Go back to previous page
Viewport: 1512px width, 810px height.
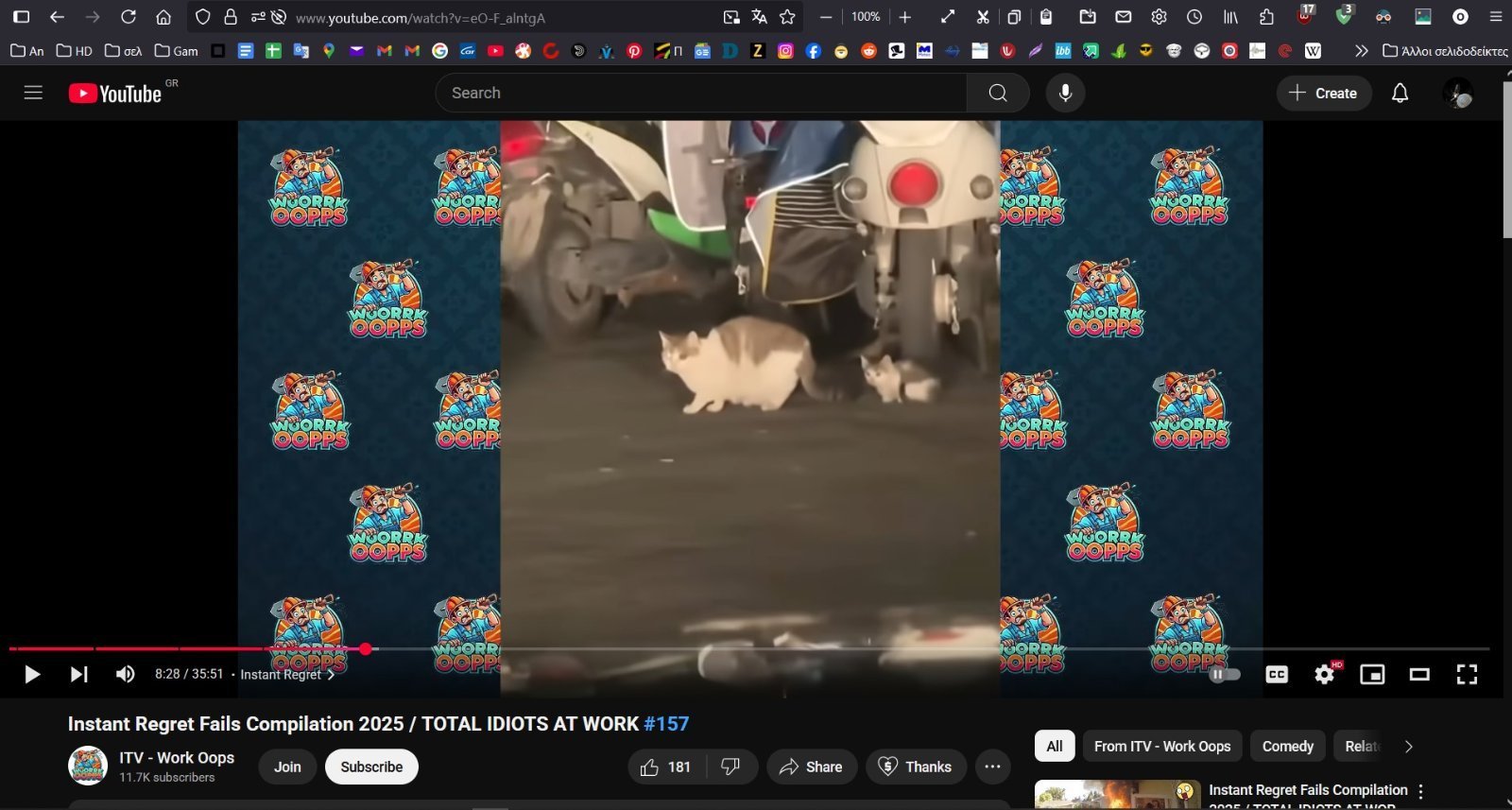[x=57, y=17]
